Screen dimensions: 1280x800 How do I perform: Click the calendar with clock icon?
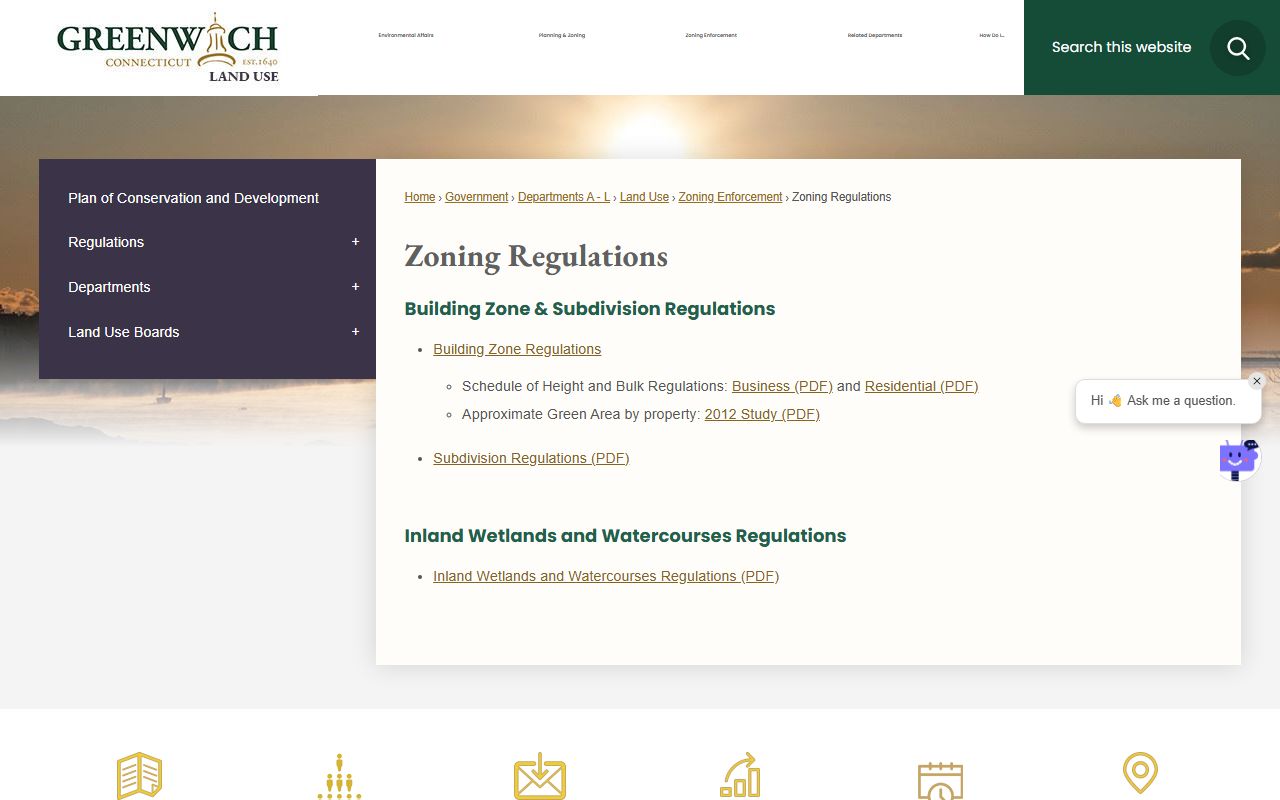[940, 780]
